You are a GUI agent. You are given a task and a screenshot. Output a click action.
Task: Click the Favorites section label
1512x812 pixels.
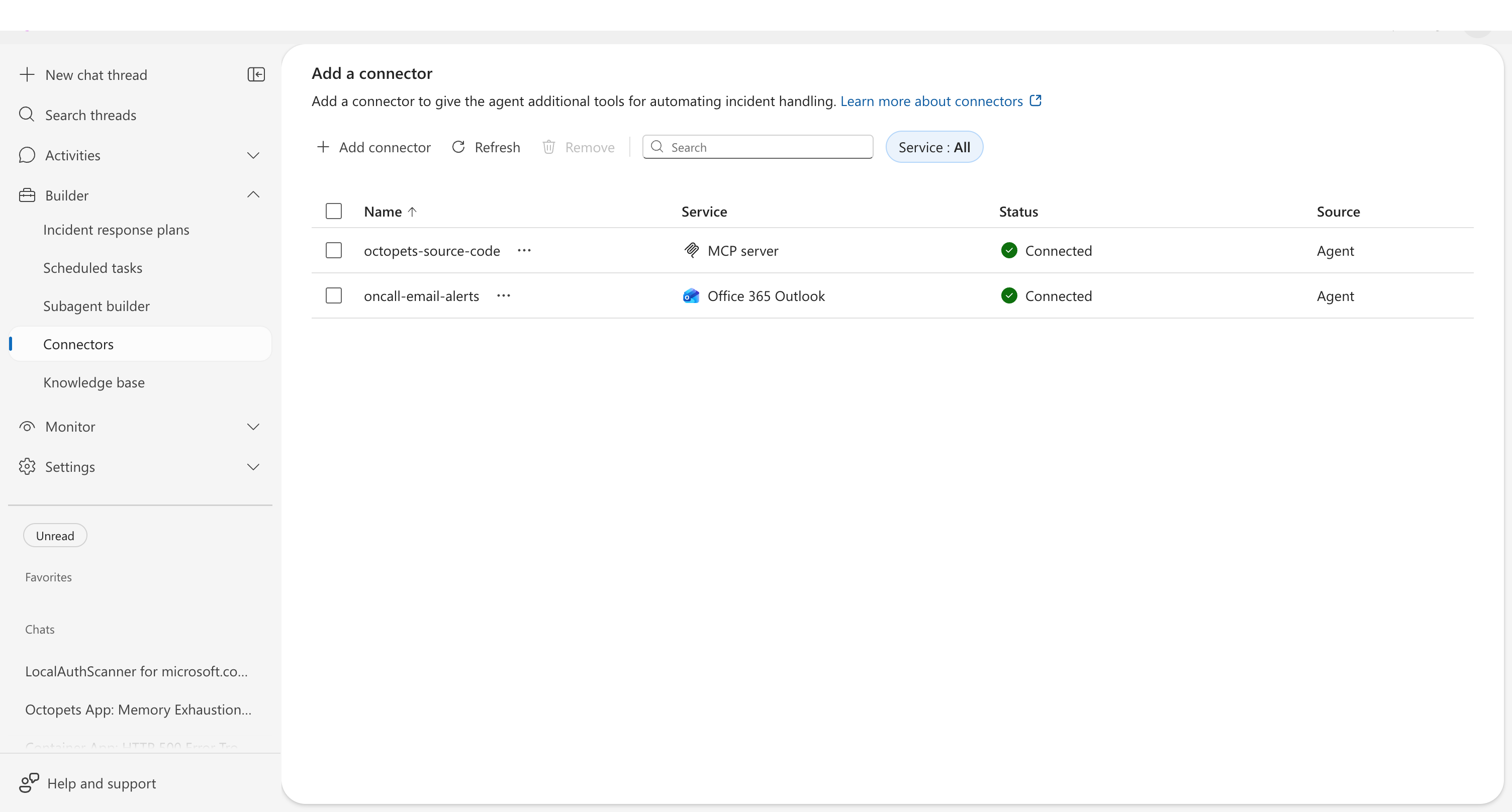(x=48, y=577)
